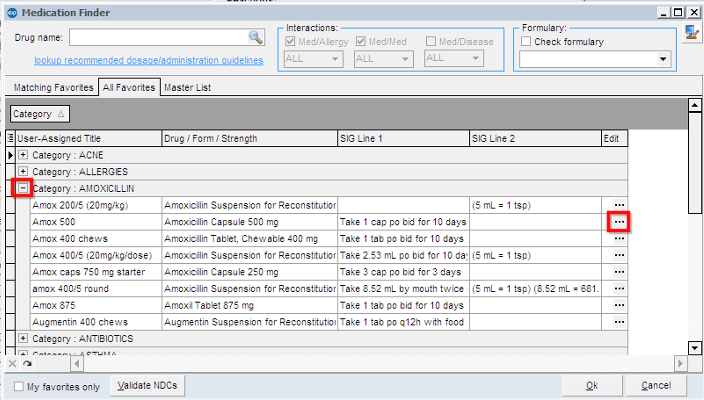Image resolution: width=704 pixels, height=400 pixels.
Task: Open edit ellipsis for Amox 400/5 (20mg/kg/dose)
Action: (x=619, y=255)
